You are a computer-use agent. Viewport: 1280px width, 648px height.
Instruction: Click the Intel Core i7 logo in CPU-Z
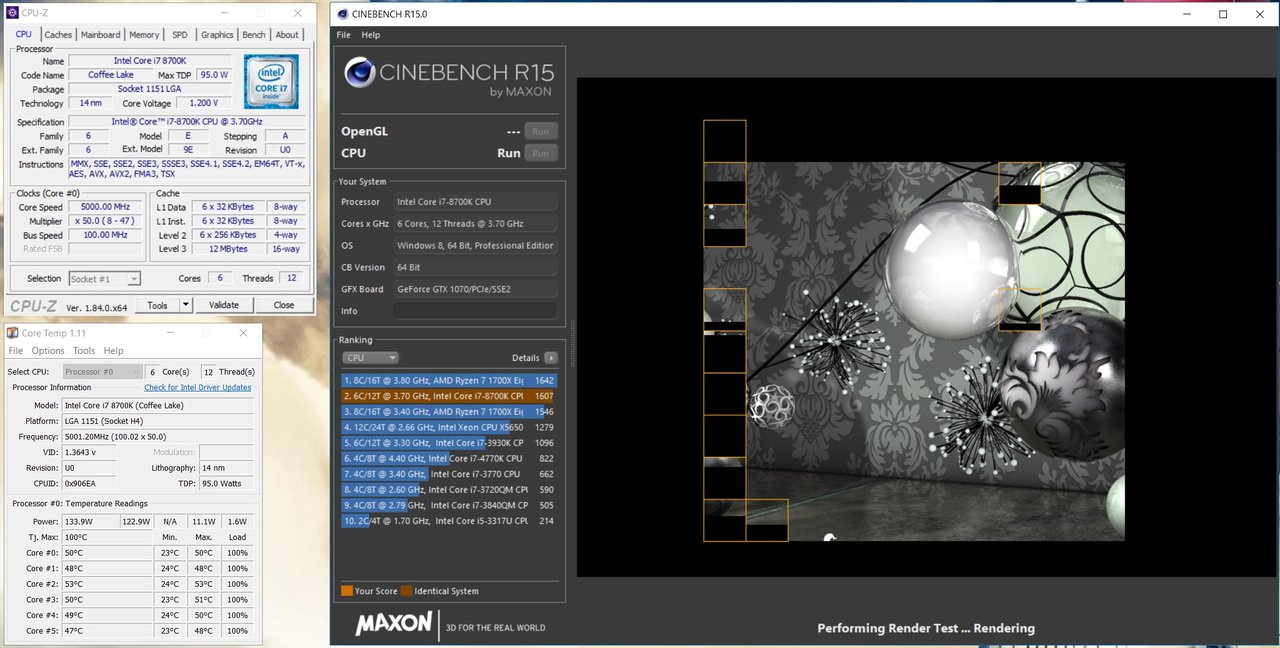271,83
